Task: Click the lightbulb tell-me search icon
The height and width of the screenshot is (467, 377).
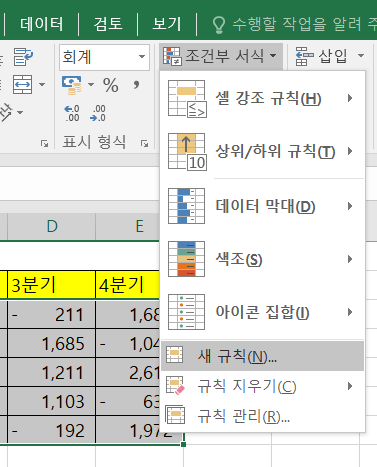Action: coord(219,25)
